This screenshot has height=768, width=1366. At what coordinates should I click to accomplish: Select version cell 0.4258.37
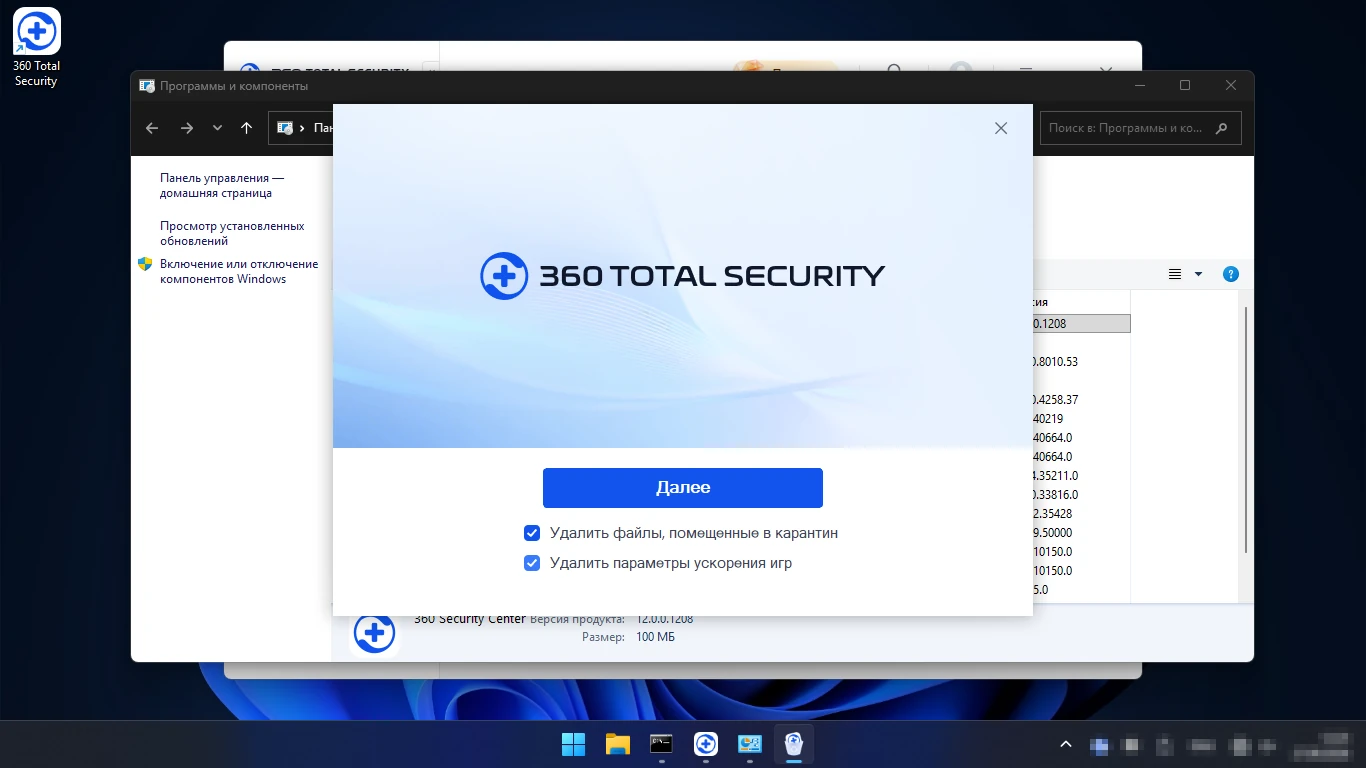click(1055, 399)
